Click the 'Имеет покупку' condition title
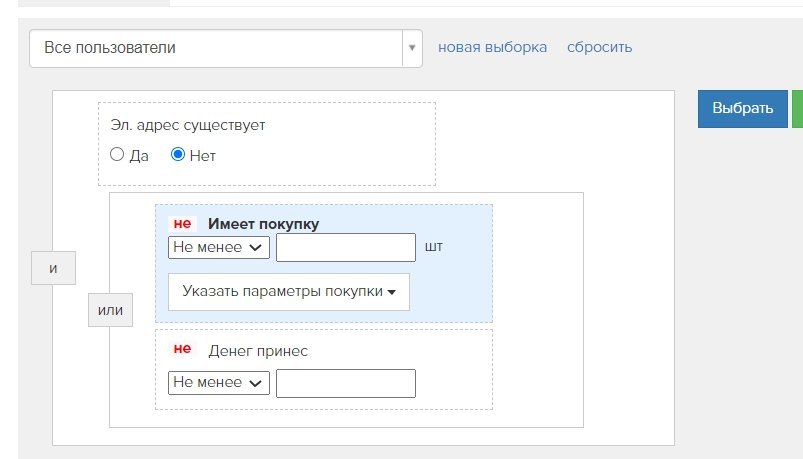This screenshot has height=459, width=803. pyautogui.click(x=263, y=224)
